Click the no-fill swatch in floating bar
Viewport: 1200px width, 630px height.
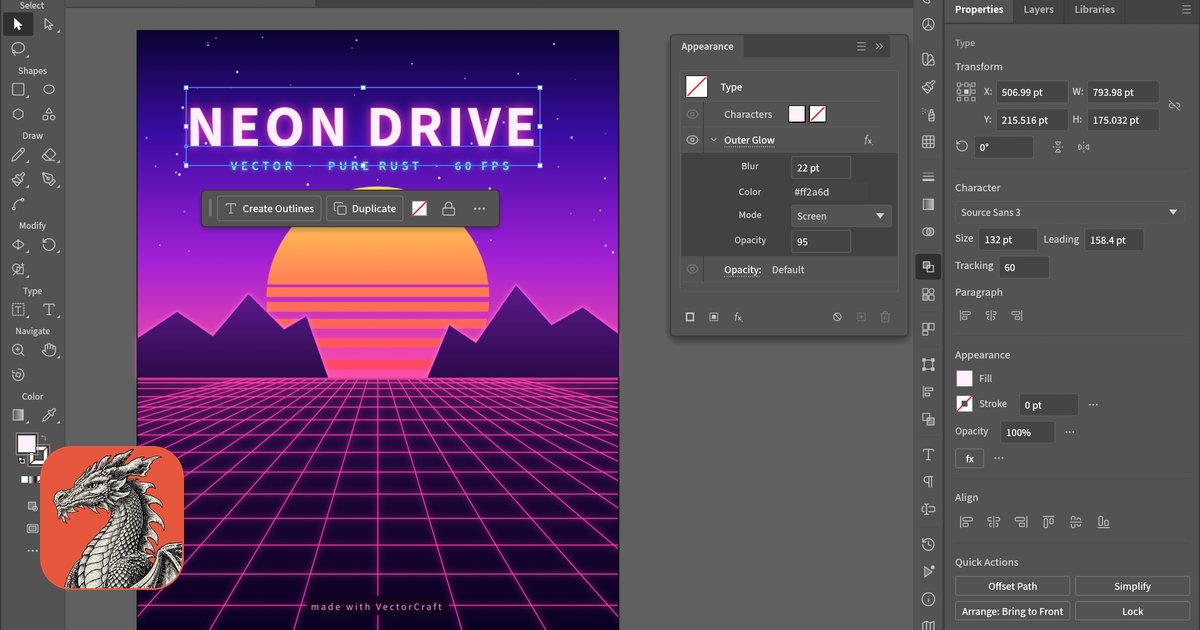pyautogui.click(x=420, y=208)
